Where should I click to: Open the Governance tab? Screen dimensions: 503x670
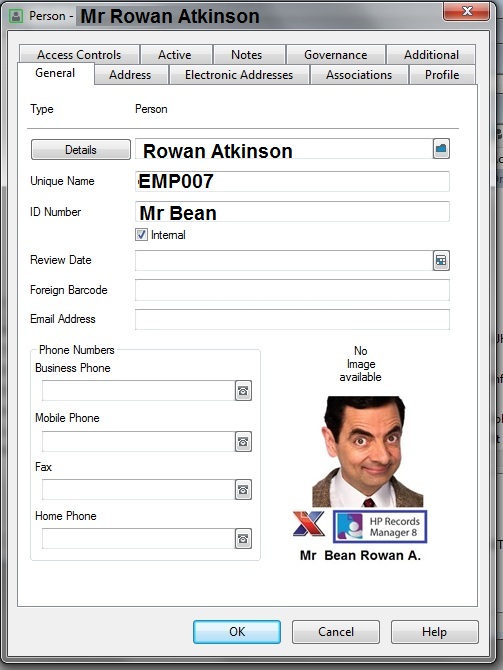point(335,55)
